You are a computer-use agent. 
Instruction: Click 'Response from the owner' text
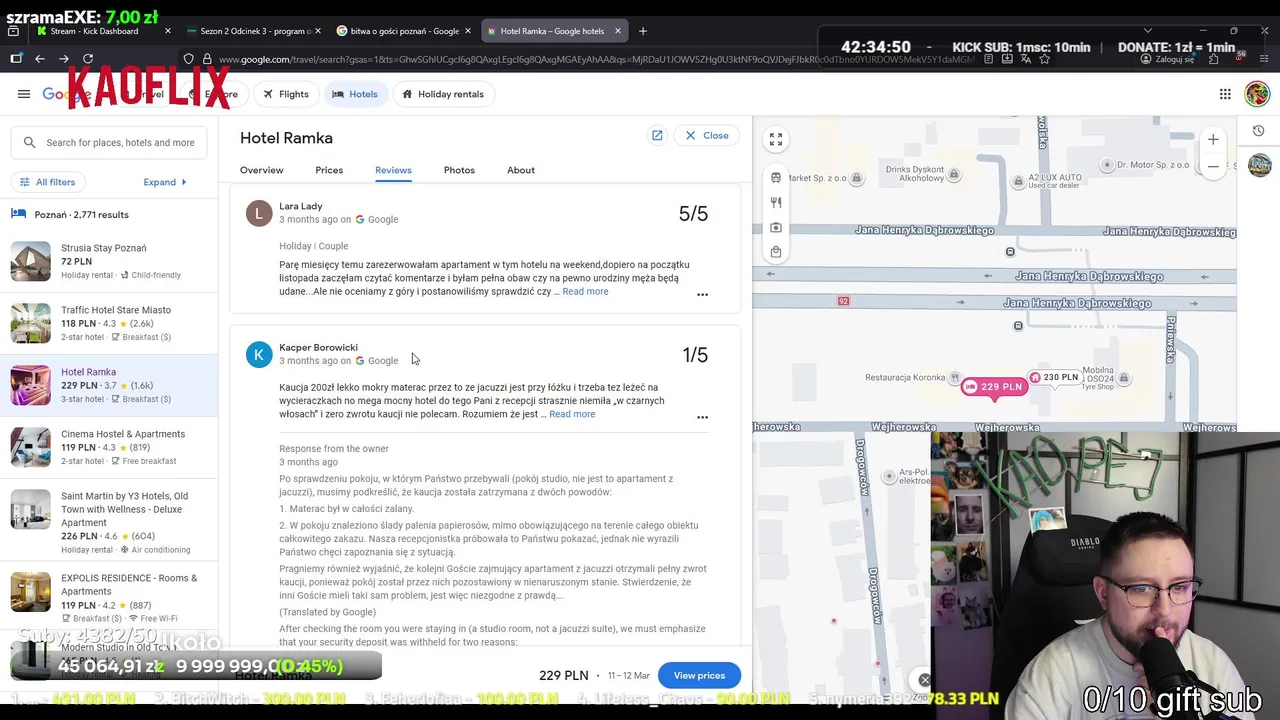[x=334, y=449]
